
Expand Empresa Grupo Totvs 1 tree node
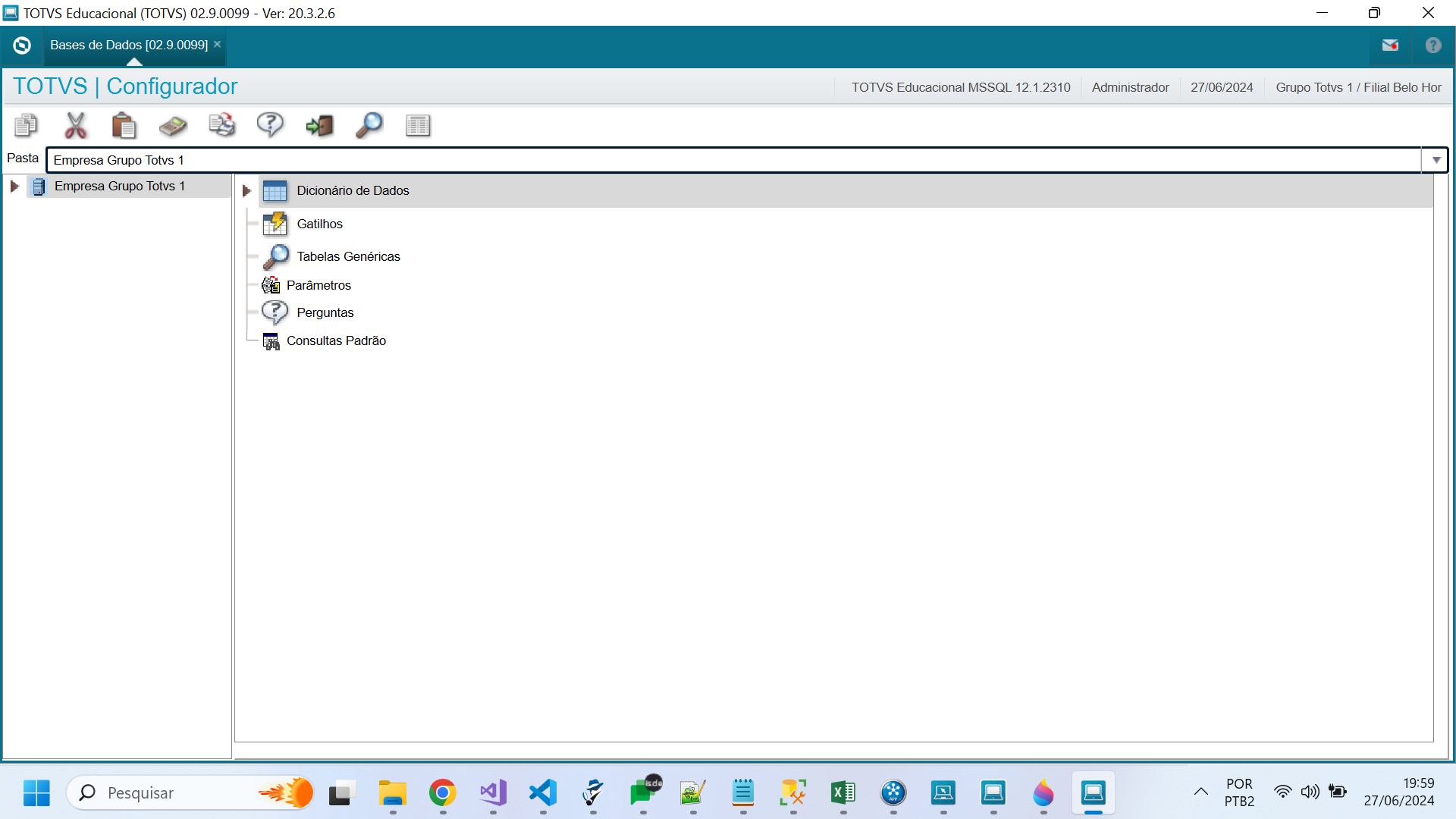14,186
